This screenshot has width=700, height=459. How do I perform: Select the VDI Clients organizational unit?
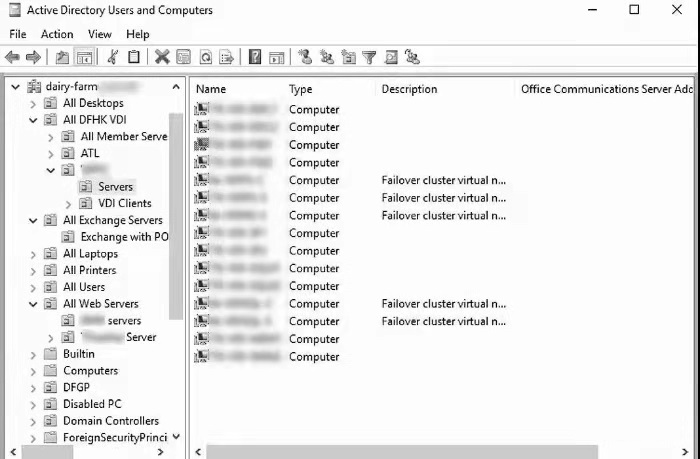click(125, 203)
